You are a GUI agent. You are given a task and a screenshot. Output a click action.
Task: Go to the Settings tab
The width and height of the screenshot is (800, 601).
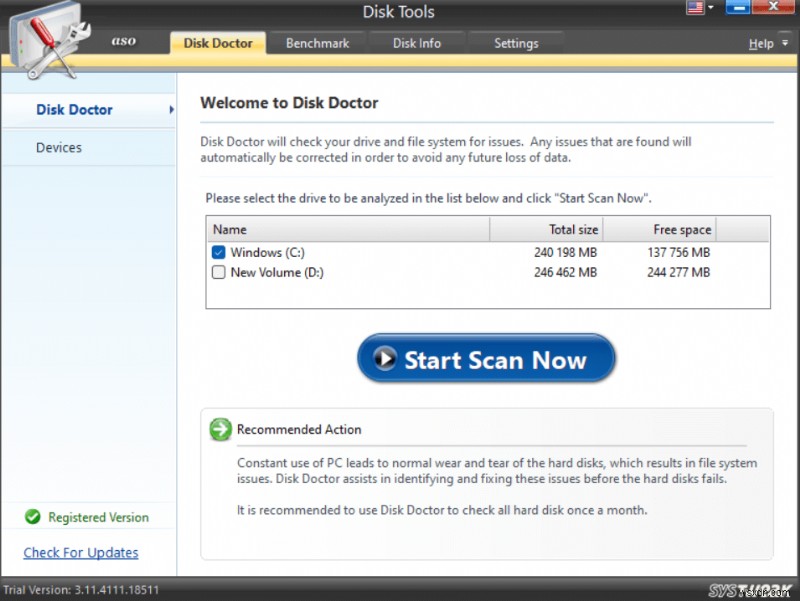tap(516, 43)
